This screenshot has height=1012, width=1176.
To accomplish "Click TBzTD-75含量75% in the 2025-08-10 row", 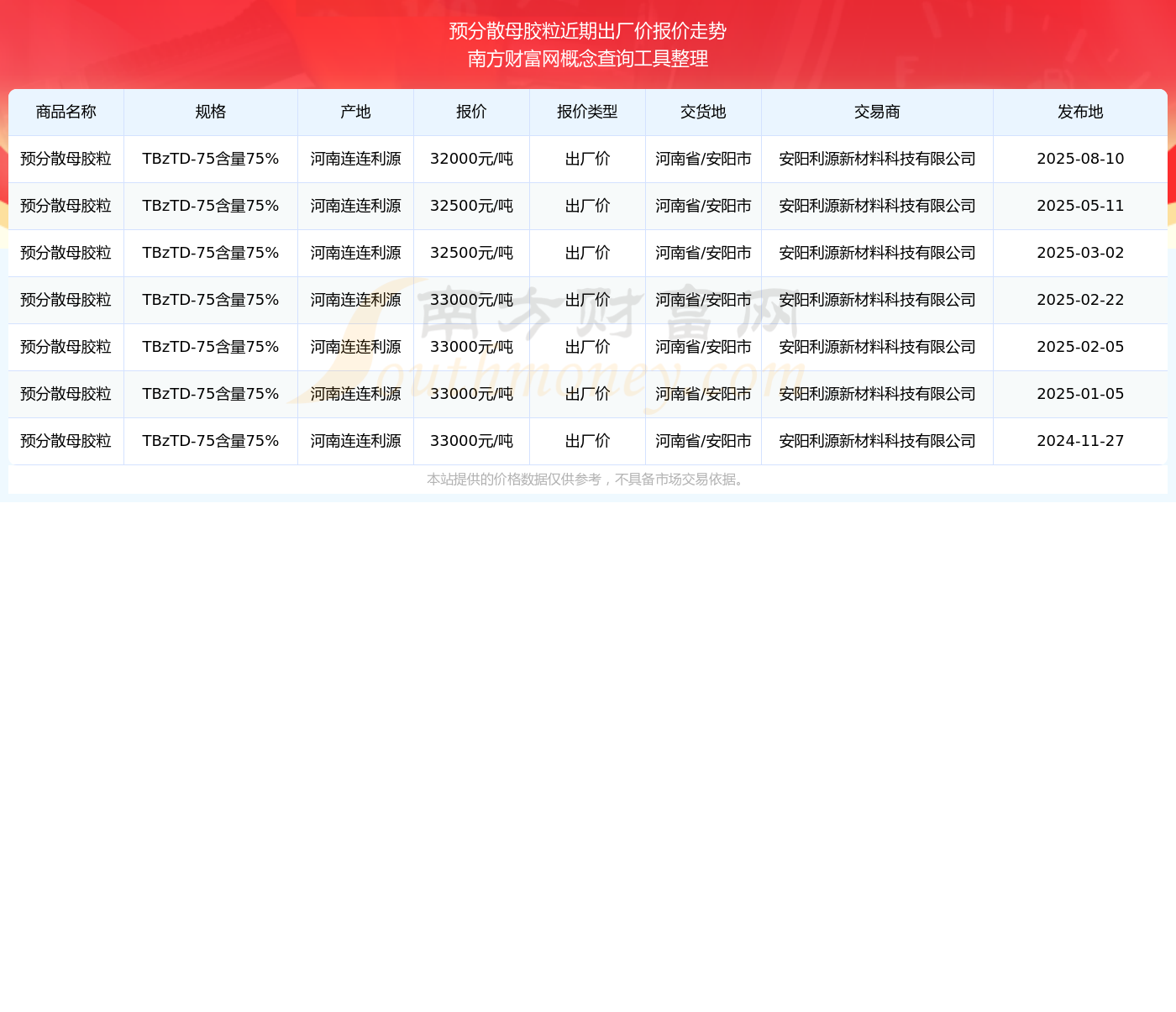I will [x=211, y=159].
